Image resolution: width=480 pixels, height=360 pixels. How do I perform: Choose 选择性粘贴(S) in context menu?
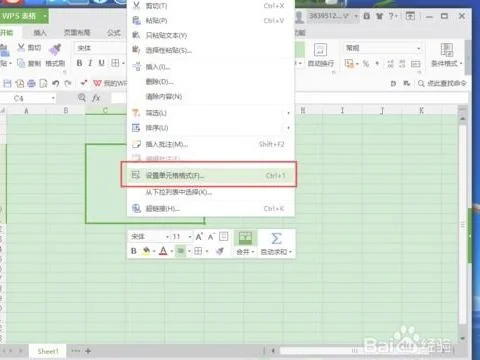coord(211,50)
